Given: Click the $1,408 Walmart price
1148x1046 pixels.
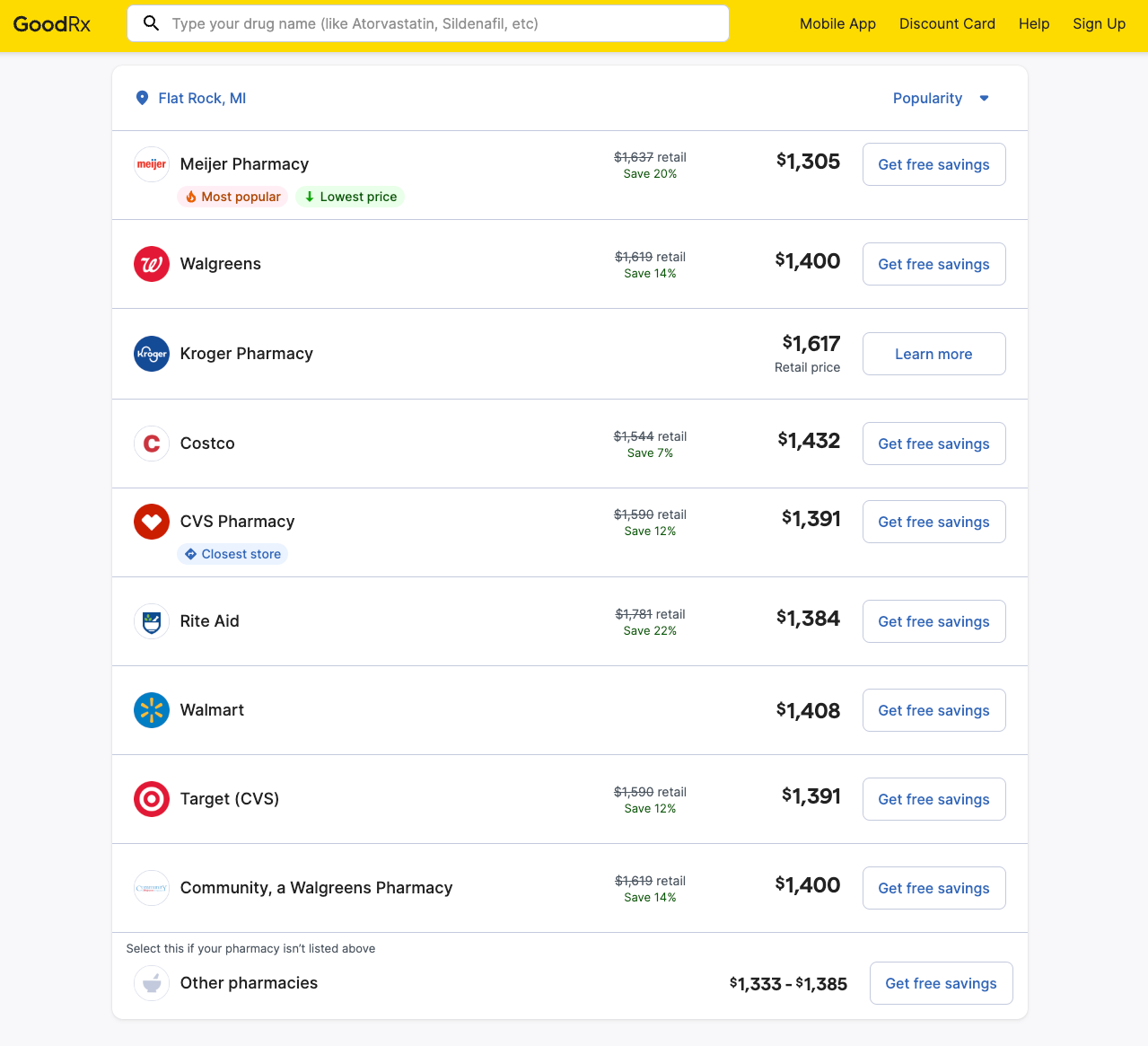Looking at the screenshot, I should [x=808, y=711].
